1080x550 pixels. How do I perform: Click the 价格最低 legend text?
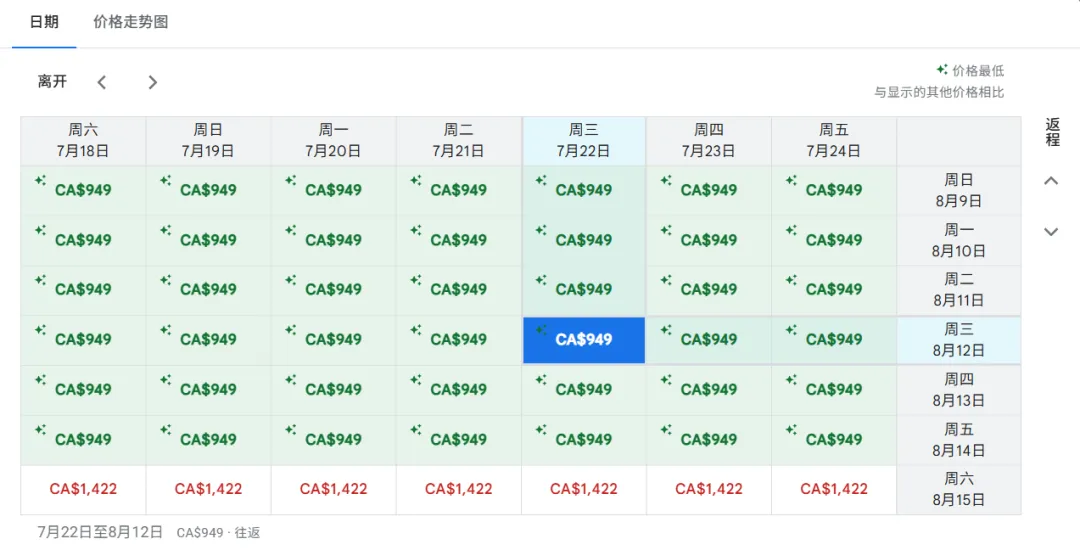click(978, 70)
